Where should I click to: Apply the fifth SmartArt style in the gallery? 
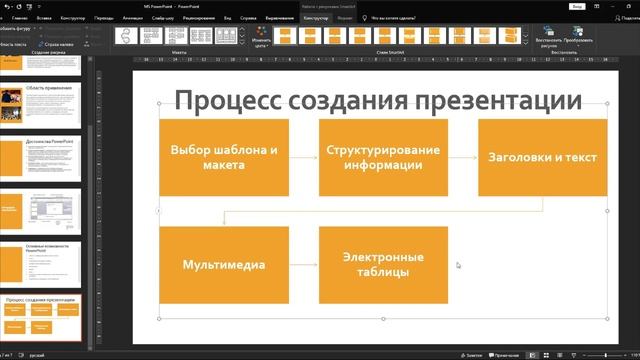pyautogui.click(x=384, y=36)
